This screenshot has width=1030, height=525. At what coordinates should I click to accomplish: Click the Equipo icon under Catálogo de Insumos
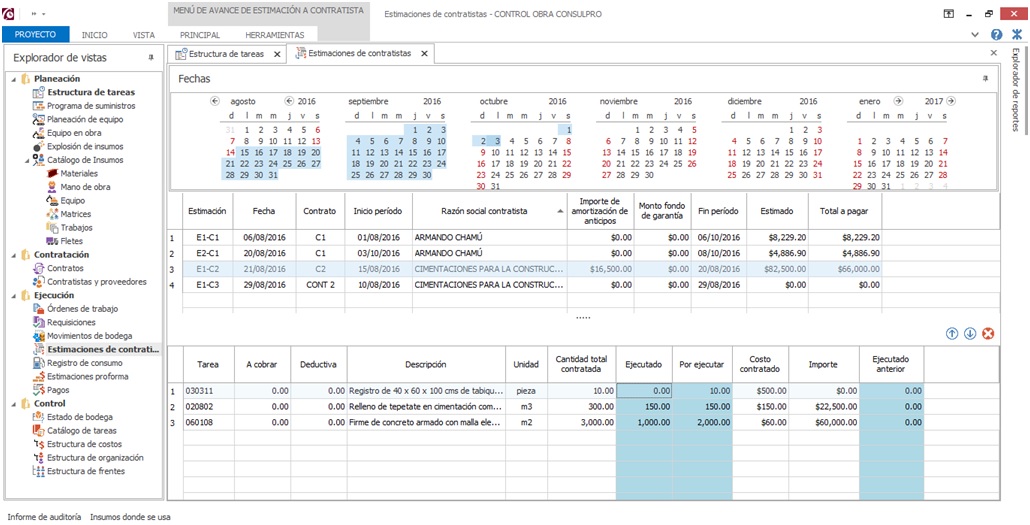52,200
